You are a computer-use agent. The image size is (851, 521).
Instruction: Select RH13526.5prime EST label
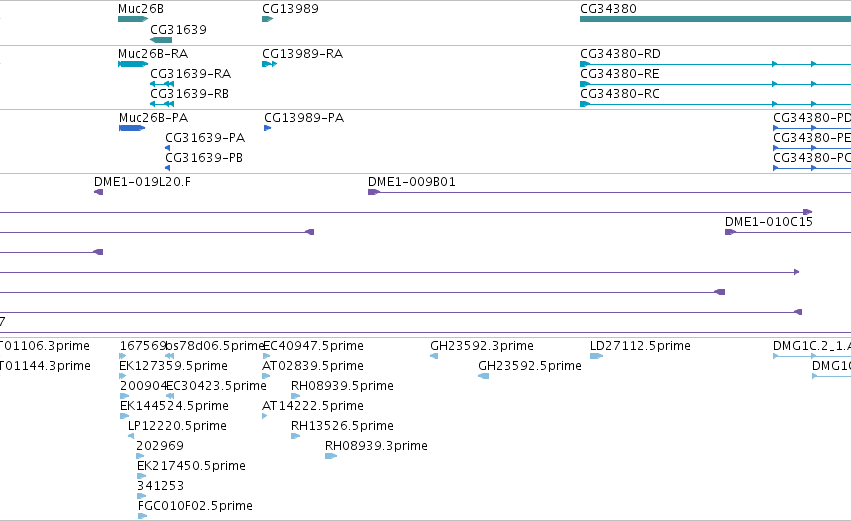click(342, 425)
